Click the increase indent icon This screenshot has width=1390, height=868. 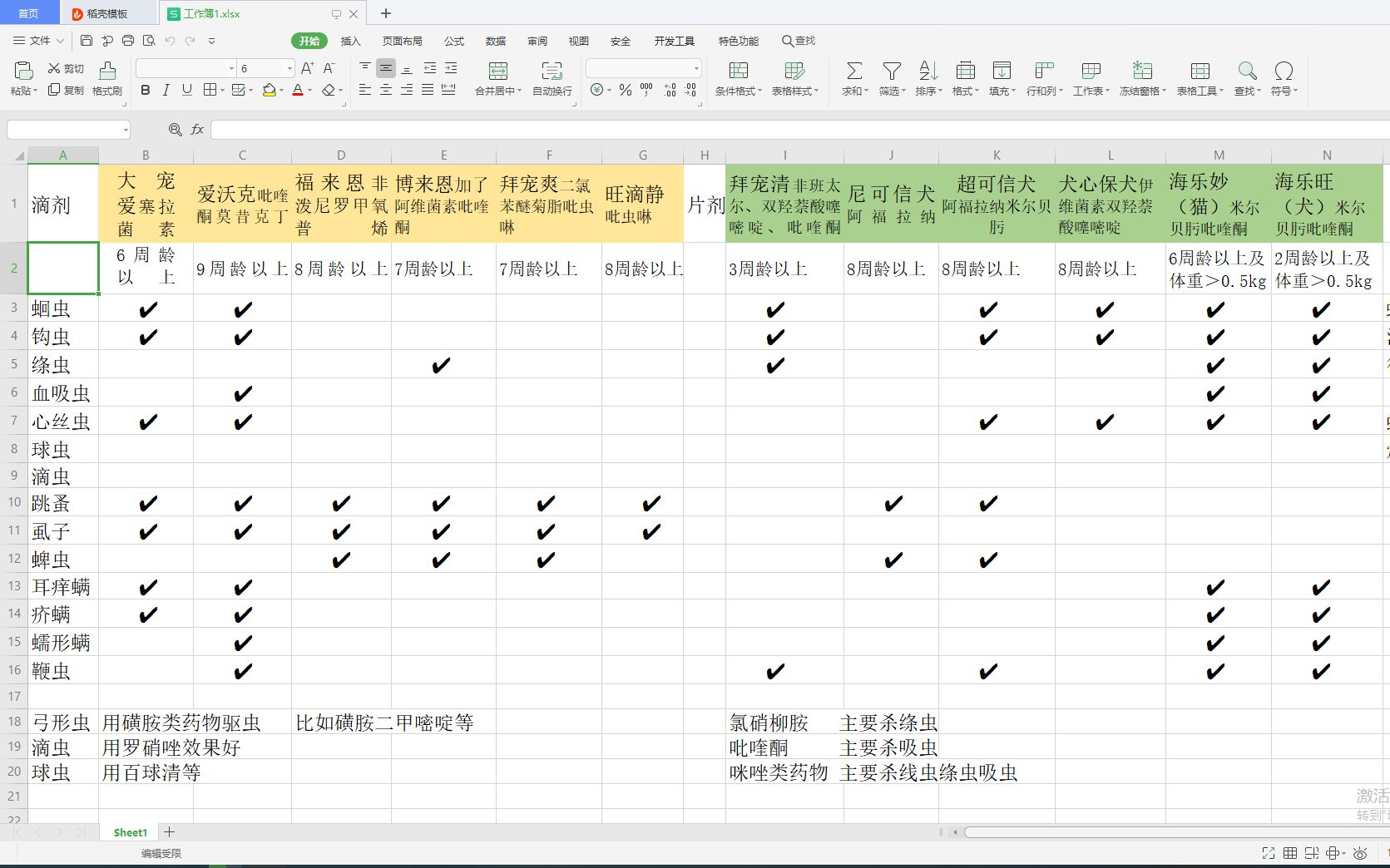451,67
